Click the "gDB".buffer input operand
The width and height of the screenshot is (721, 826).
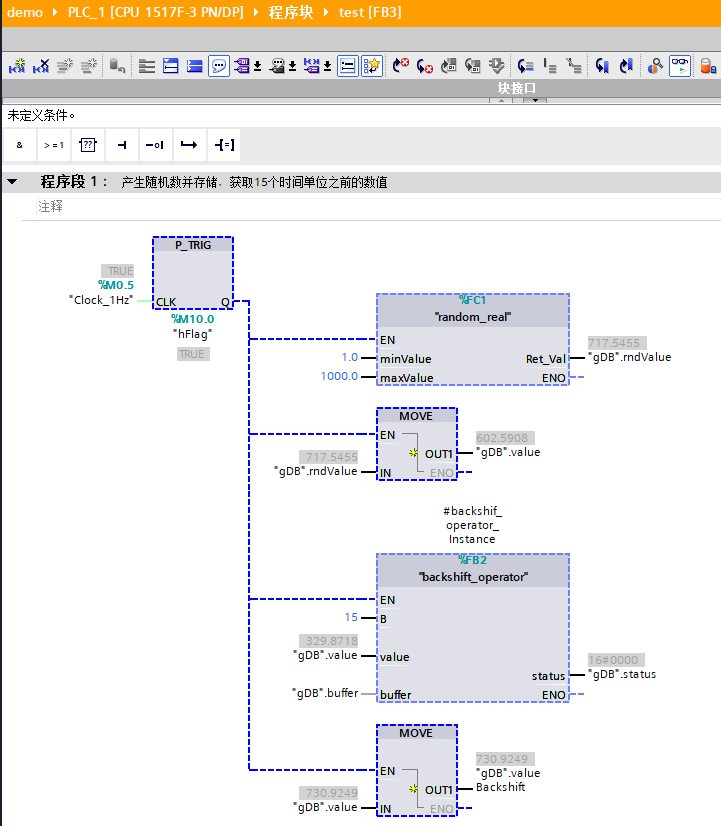tap(325, 693)
